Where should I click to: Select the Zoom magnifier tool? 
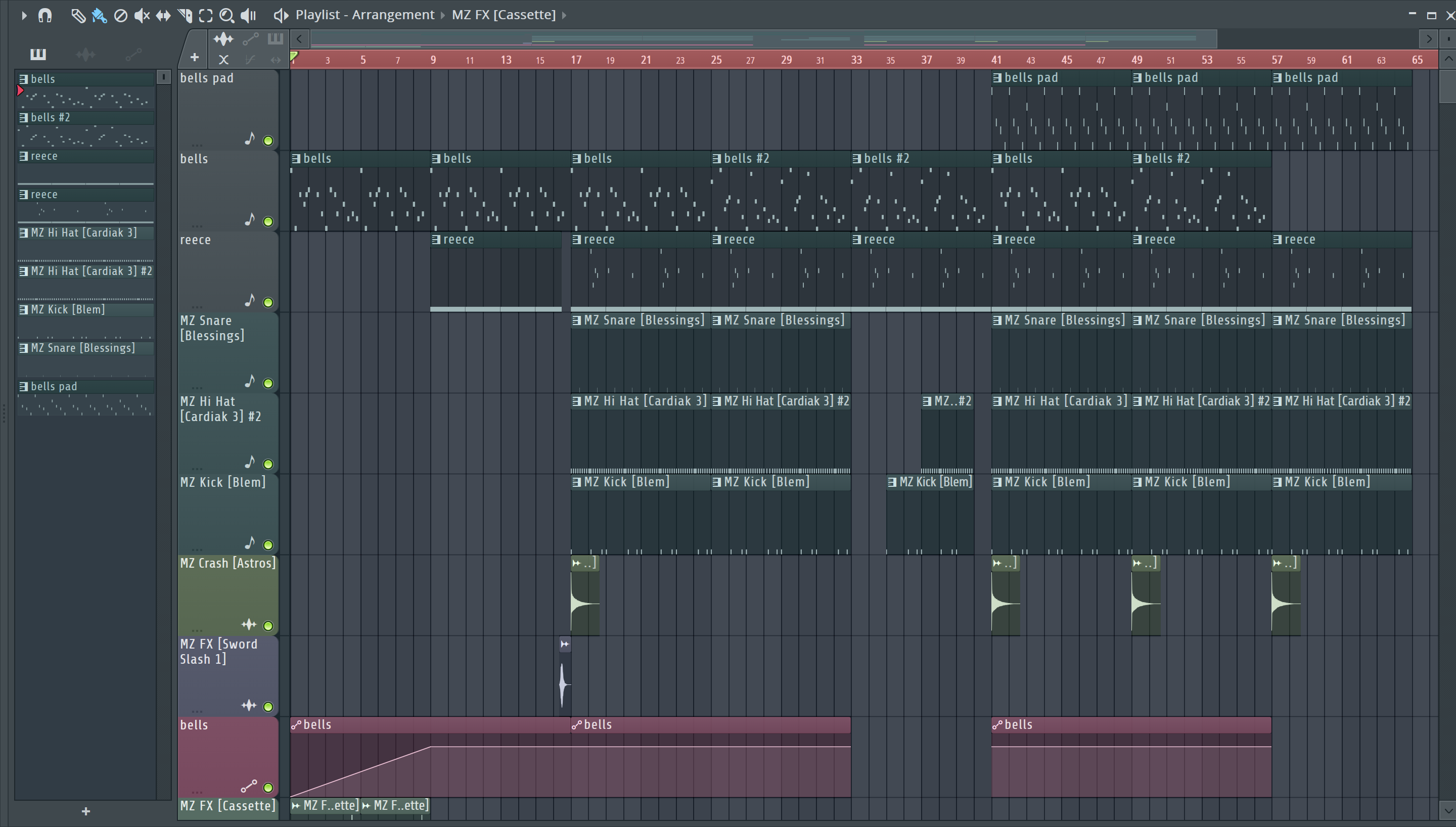(226, 15)
